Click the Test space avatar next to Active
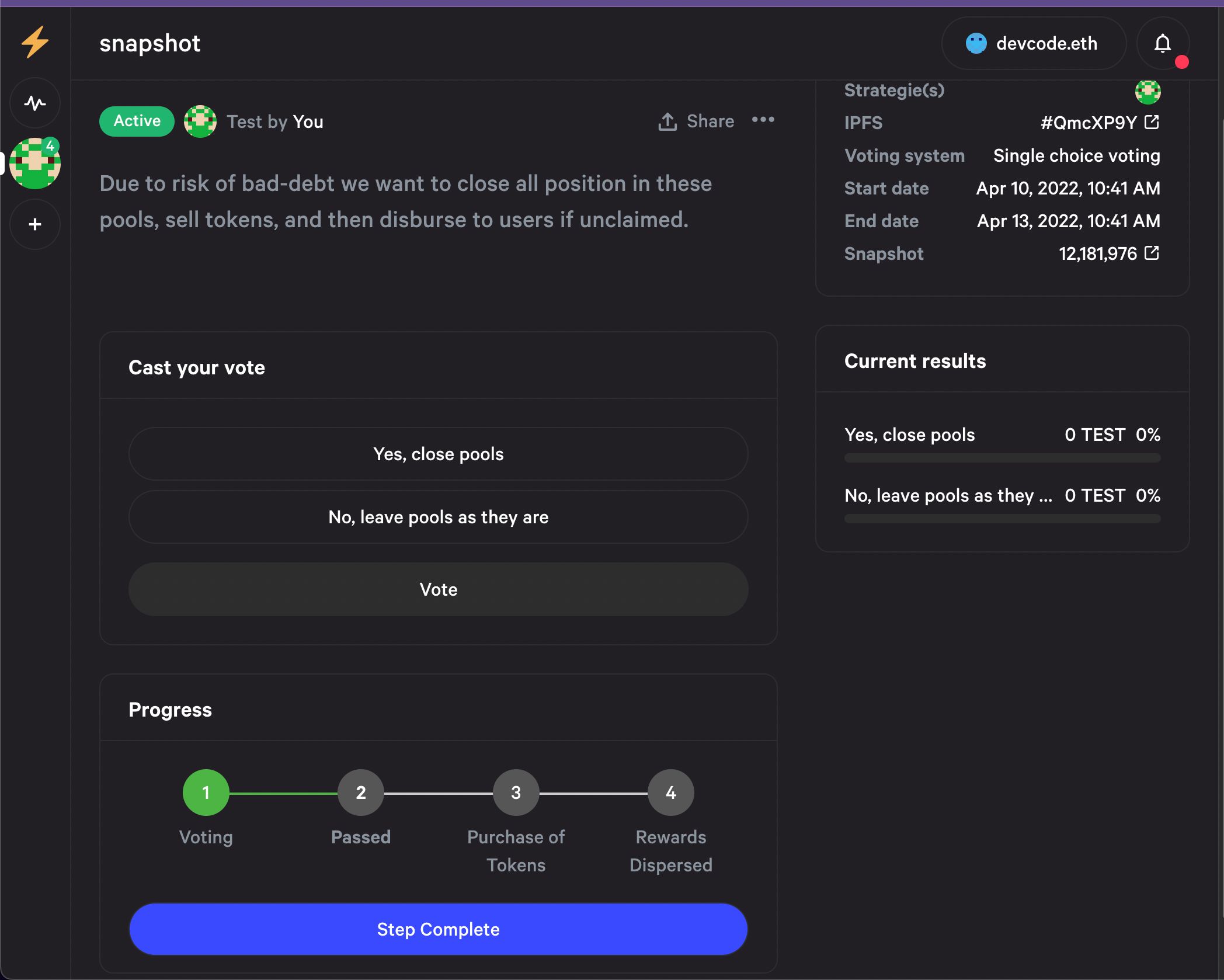Image resolution: width=1224 pixels, height=980 pixels. tap(200, 121)
